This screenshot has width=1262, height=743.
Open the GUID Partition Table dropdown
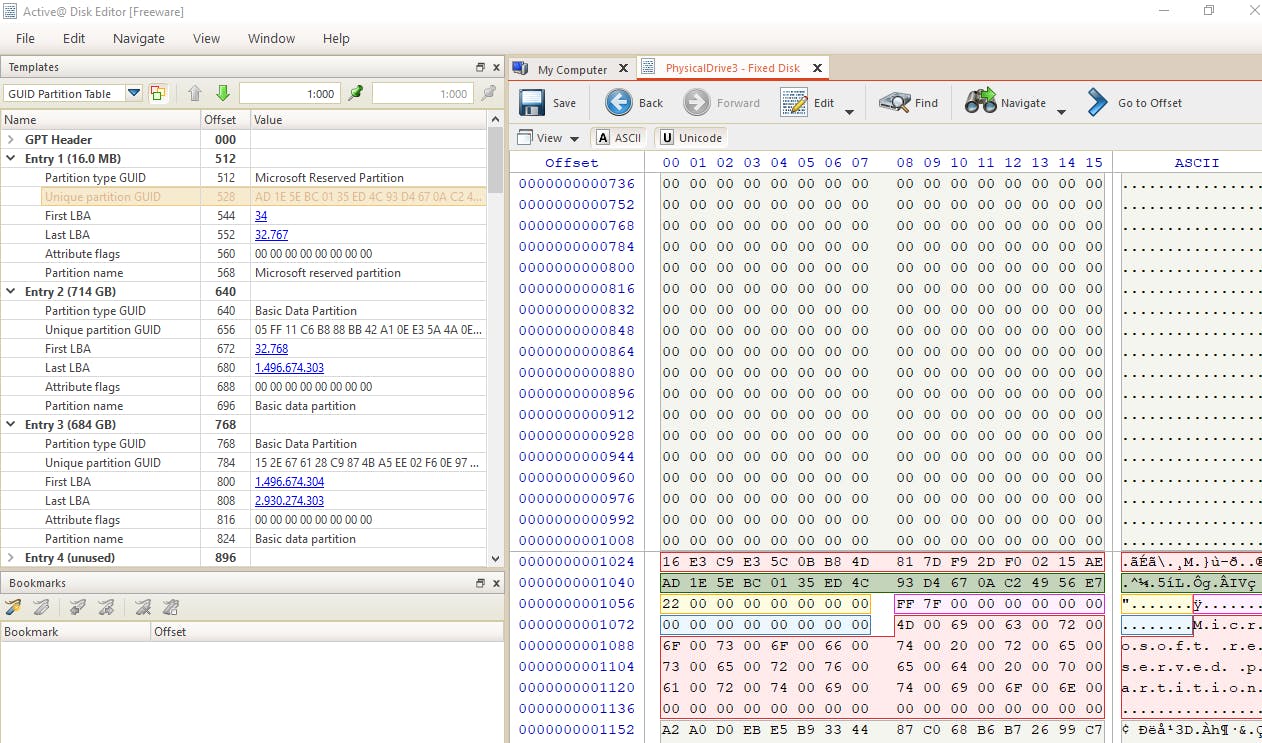133,93
